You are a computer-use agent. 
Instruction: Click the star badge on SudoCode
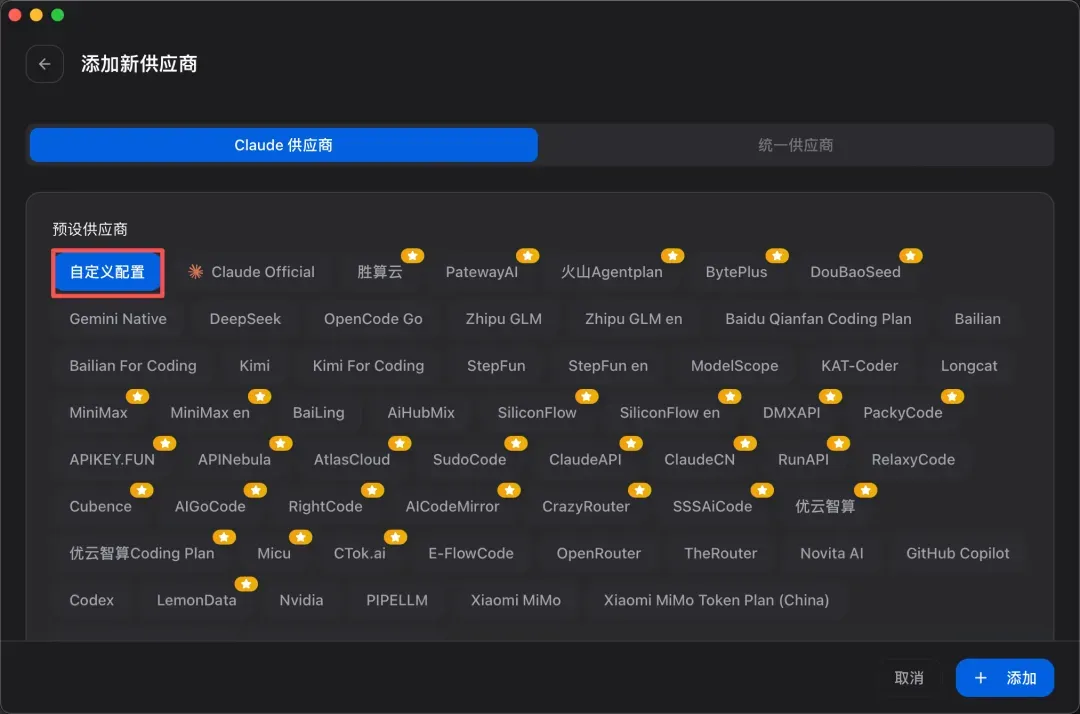click(516, 443)
